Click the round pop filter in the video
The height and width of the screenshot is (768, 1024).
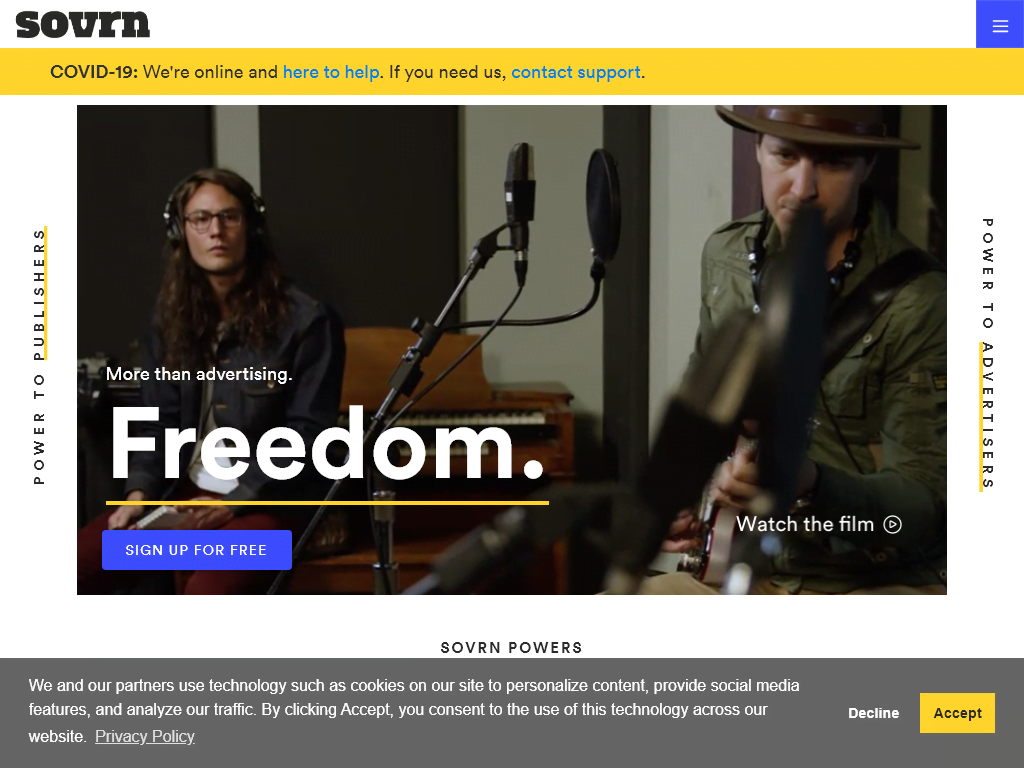click(x=603, y=202)
